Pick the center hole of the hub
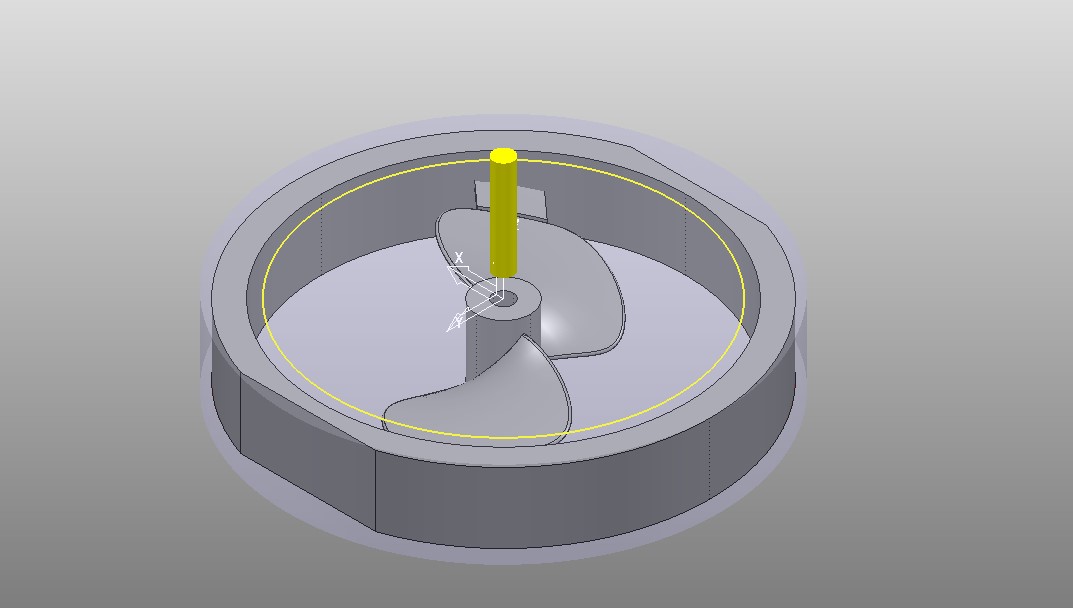The width and height of the screenshot is (1073, 608). pyautogui.click(x=505, y=298)
